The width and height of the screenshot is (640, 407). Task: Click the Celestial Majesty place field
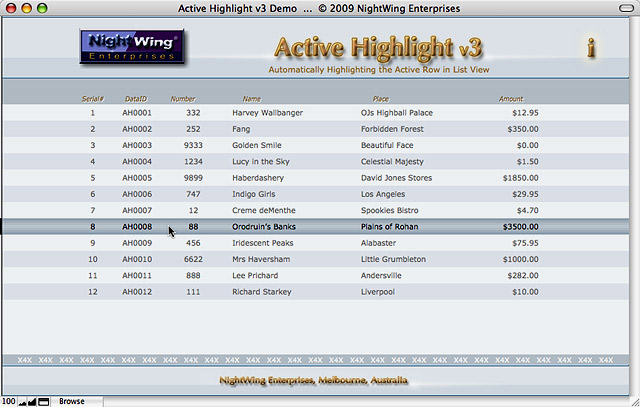392,162
